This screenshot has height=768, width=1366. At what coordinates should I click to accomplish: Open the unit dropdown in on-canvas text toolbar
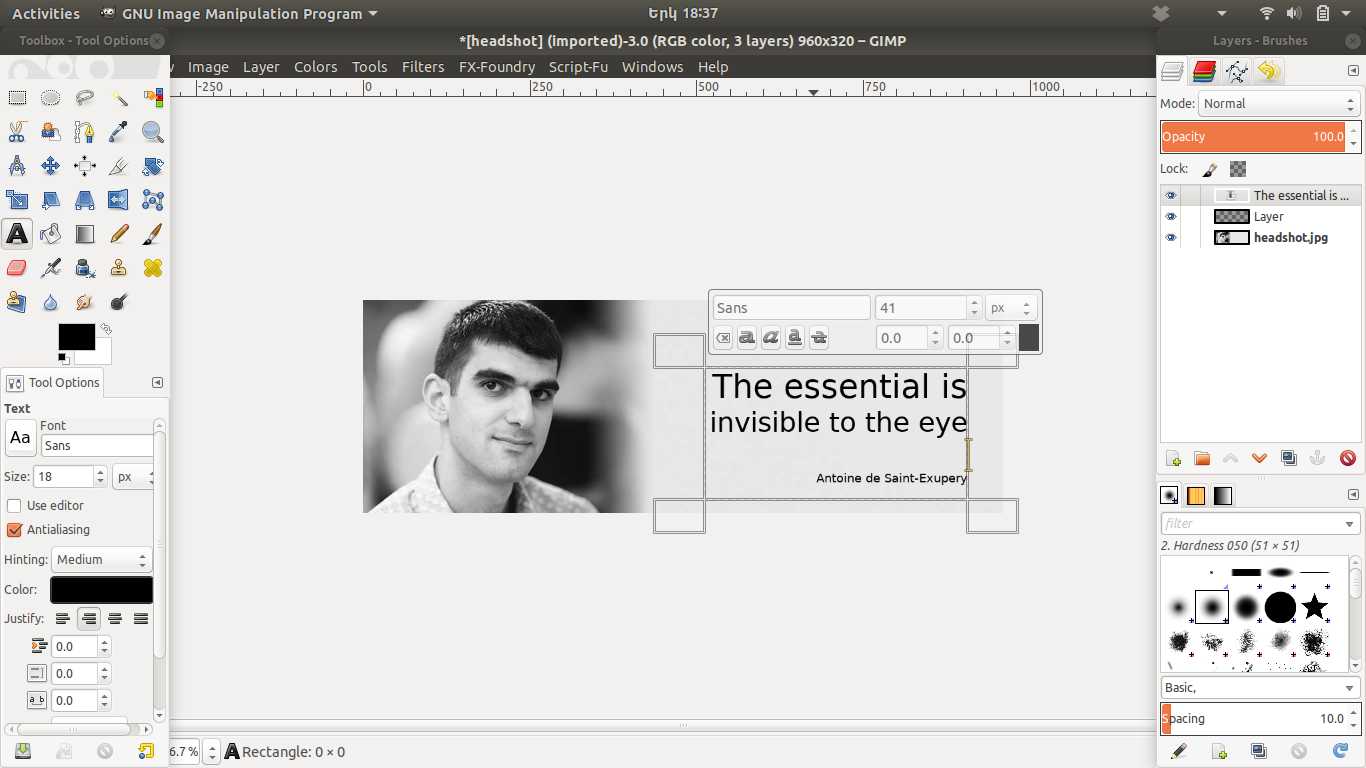(x=1009, y=308)
